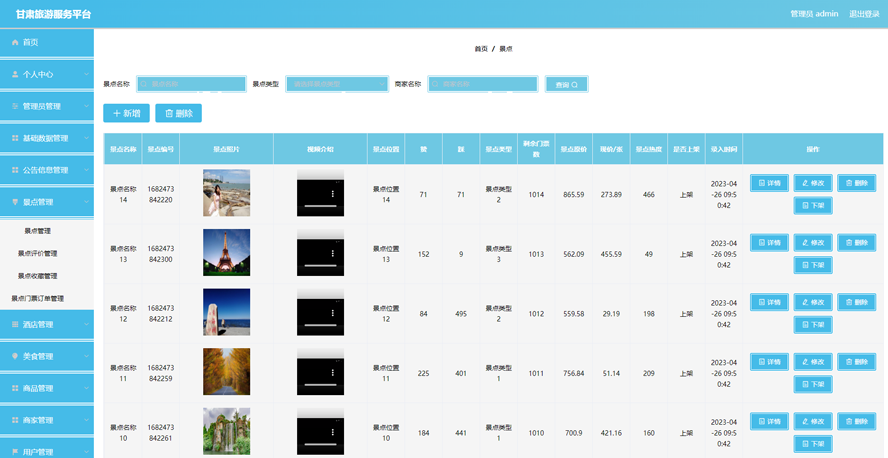
Task: Click the 景点热度 column header
Action: click(648, 149)
